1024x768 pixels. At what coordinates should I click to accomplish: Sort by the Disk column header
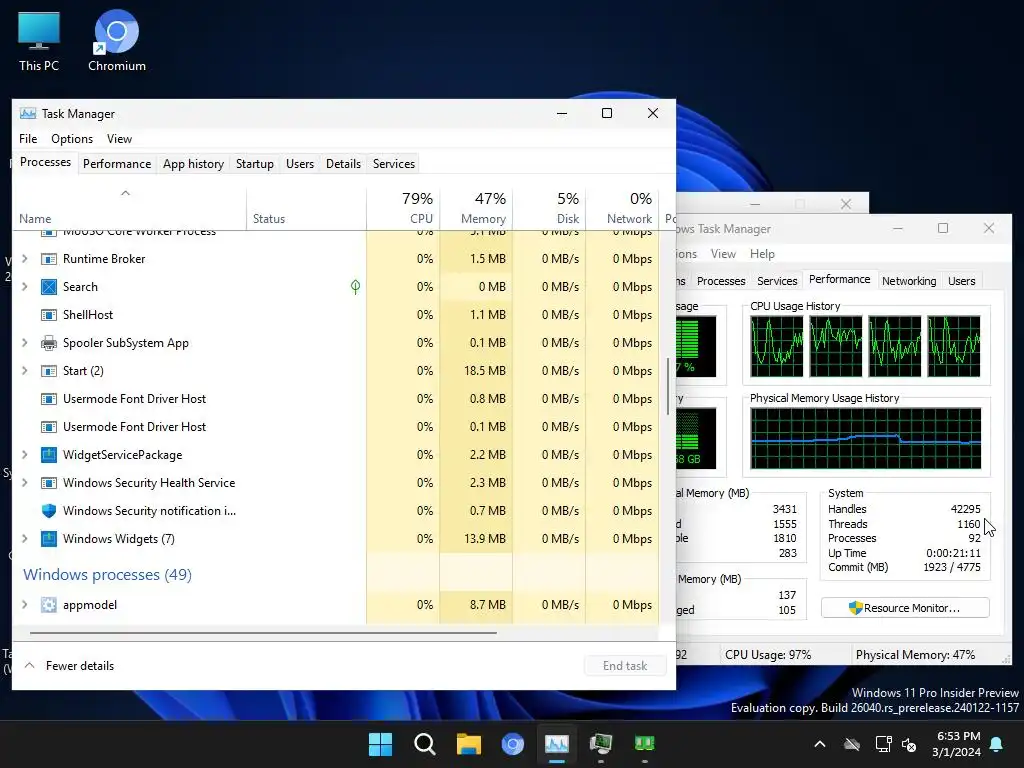(x=550, y=208)
